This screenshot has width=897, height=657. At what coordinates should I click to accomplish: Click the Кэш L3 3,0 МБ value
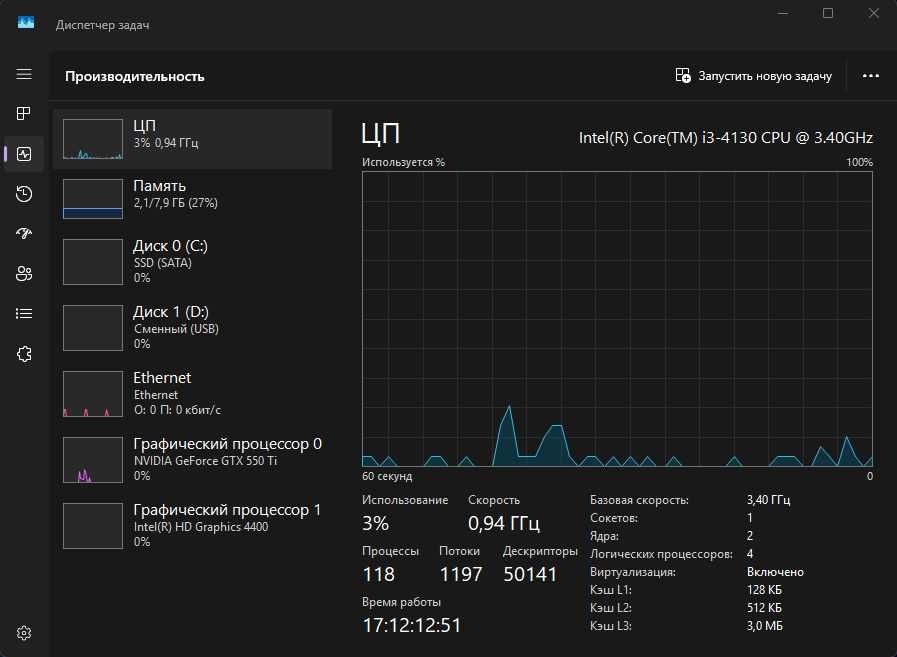click(764, 626)
